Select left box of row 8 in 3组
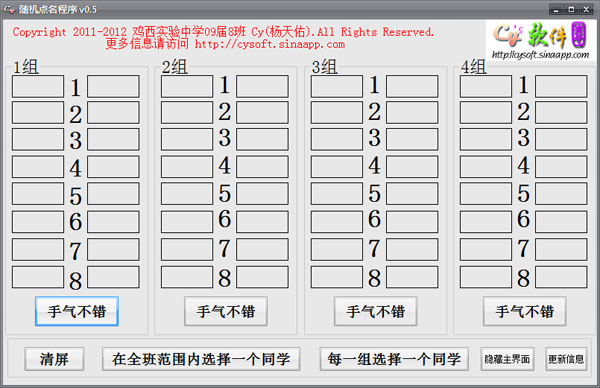The width and height of the screenshot is (600, 388). click(x=337, y=277)
